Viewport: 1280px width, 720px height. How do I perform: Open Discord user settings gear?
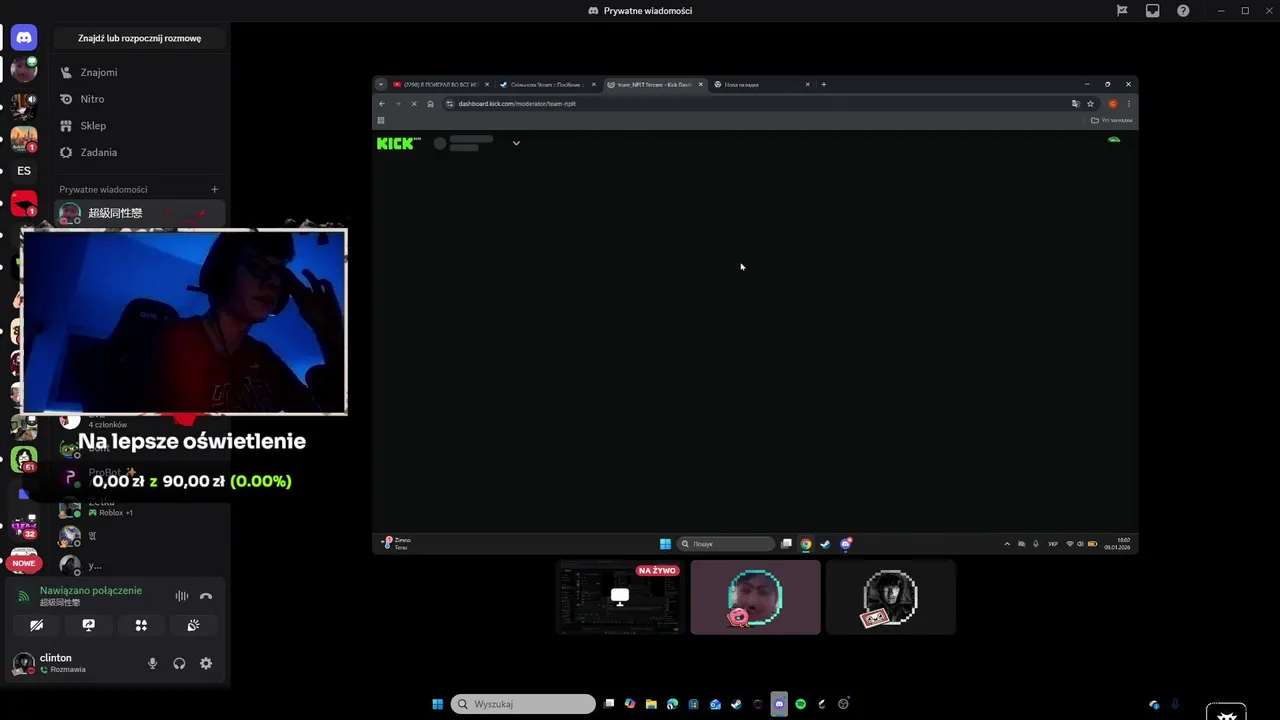[206, 663]
